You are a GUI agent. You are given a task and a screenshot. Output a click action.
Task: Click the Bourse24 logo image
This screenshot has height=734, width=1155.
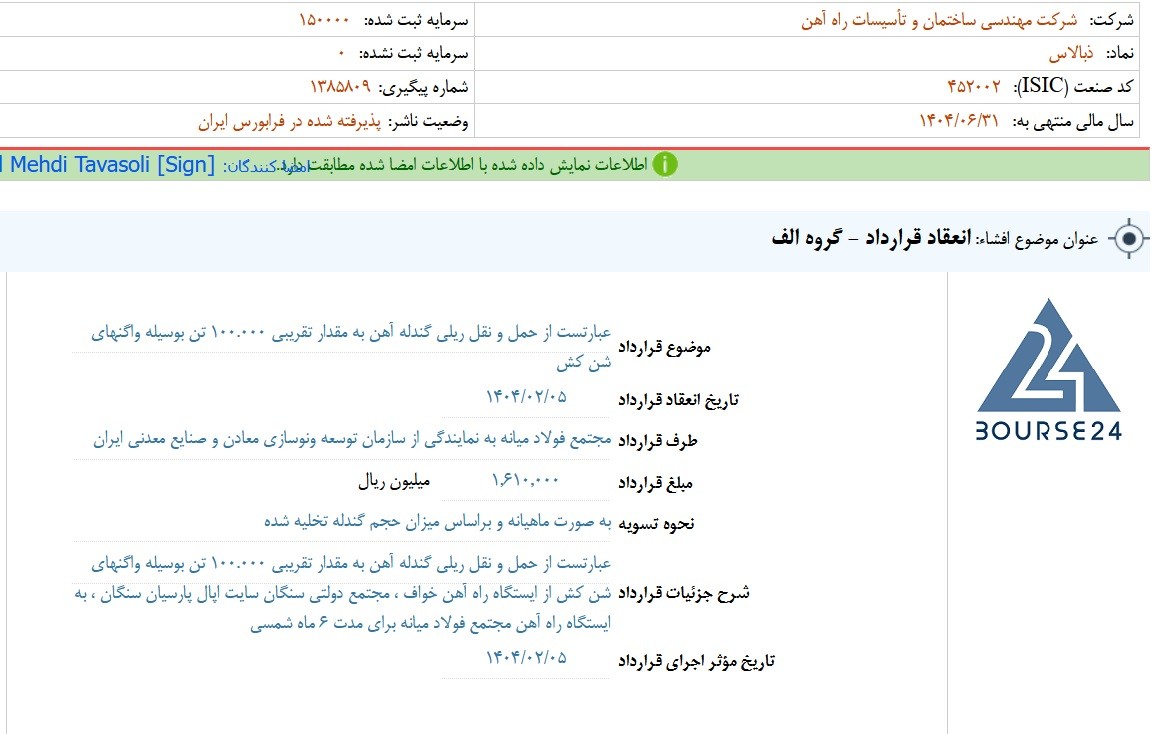1048,370
